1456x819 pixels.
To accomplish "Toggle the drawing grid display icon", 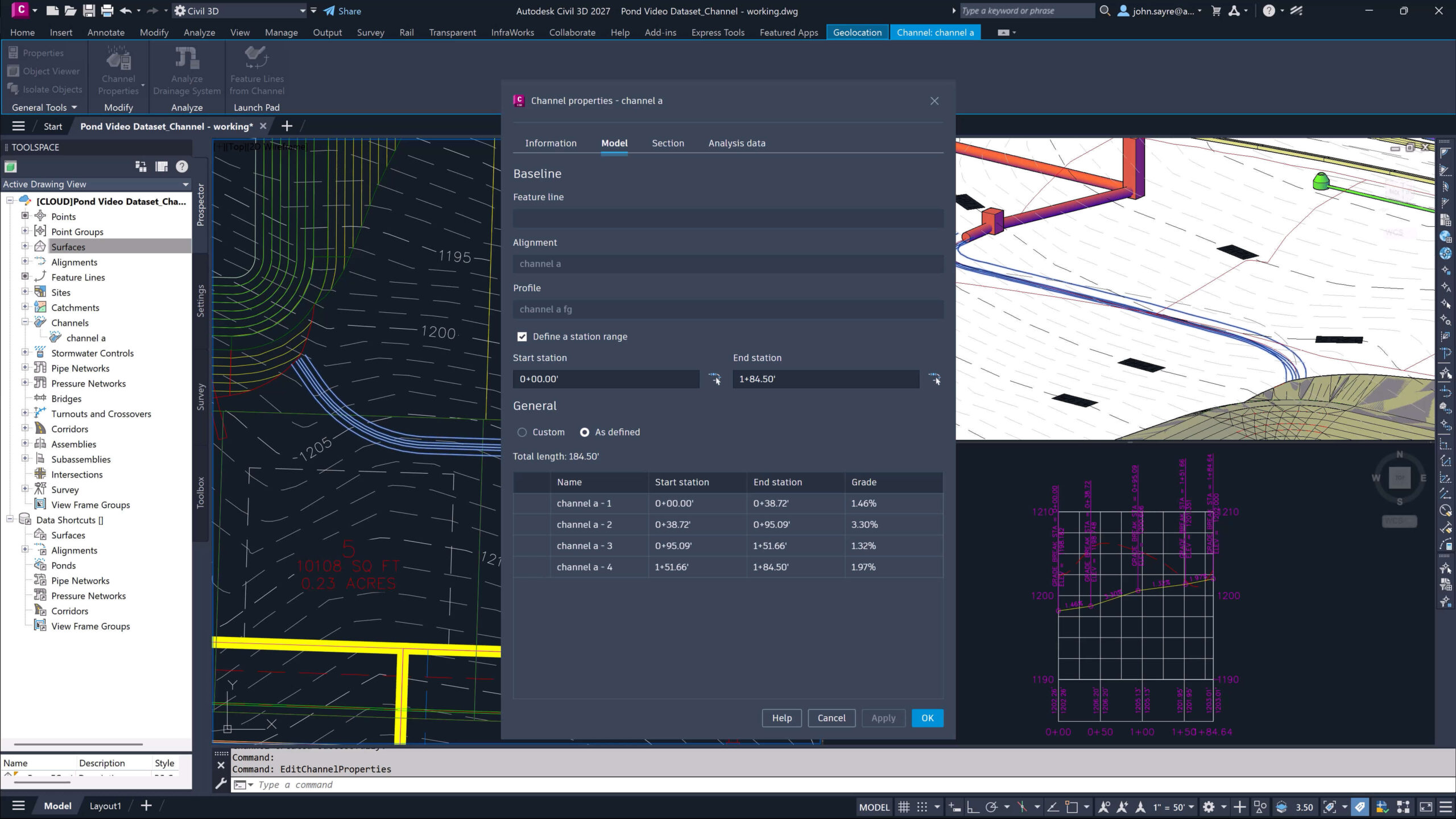I will coord(903,807).
